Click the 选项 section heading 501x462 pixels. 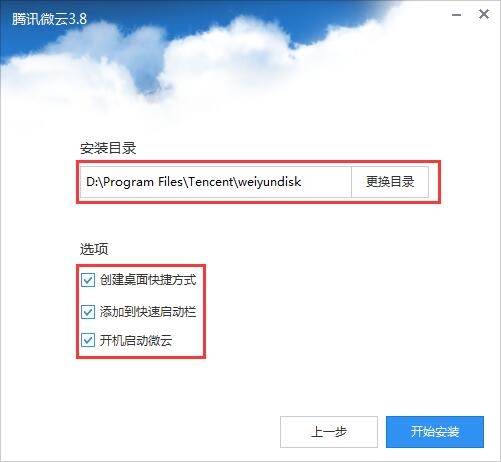coord(94,249)
